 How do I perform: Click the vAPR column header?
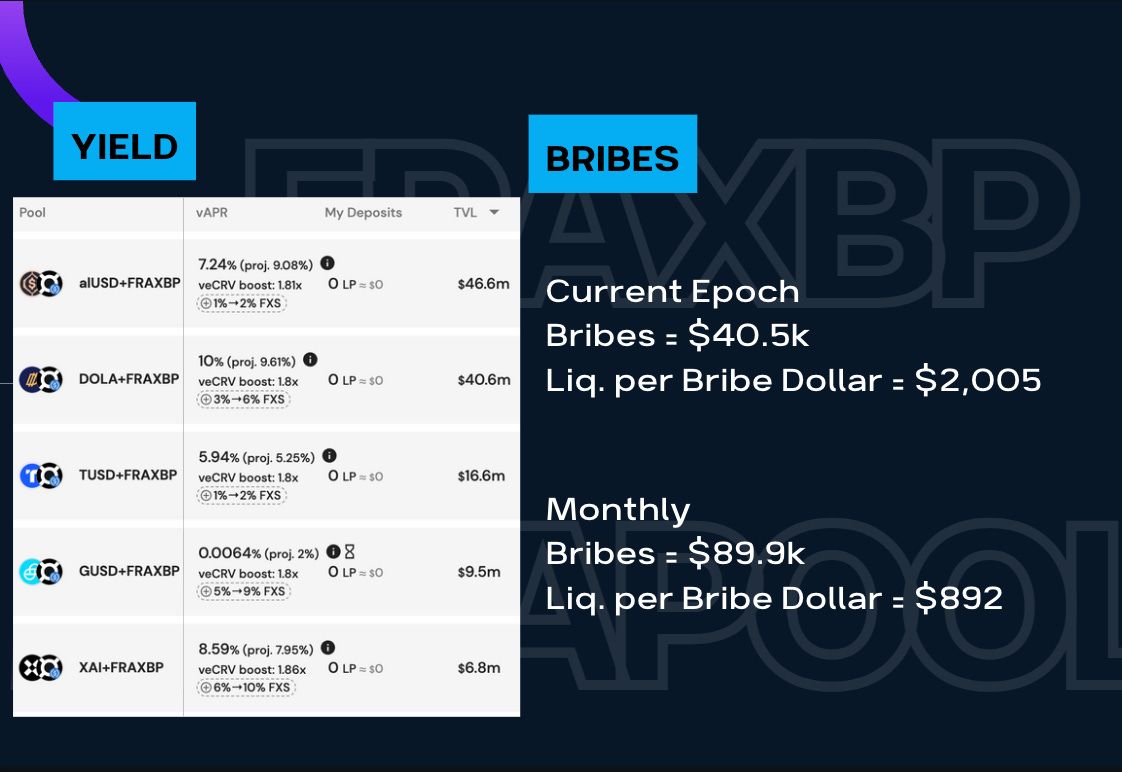[x=212, y=213]
